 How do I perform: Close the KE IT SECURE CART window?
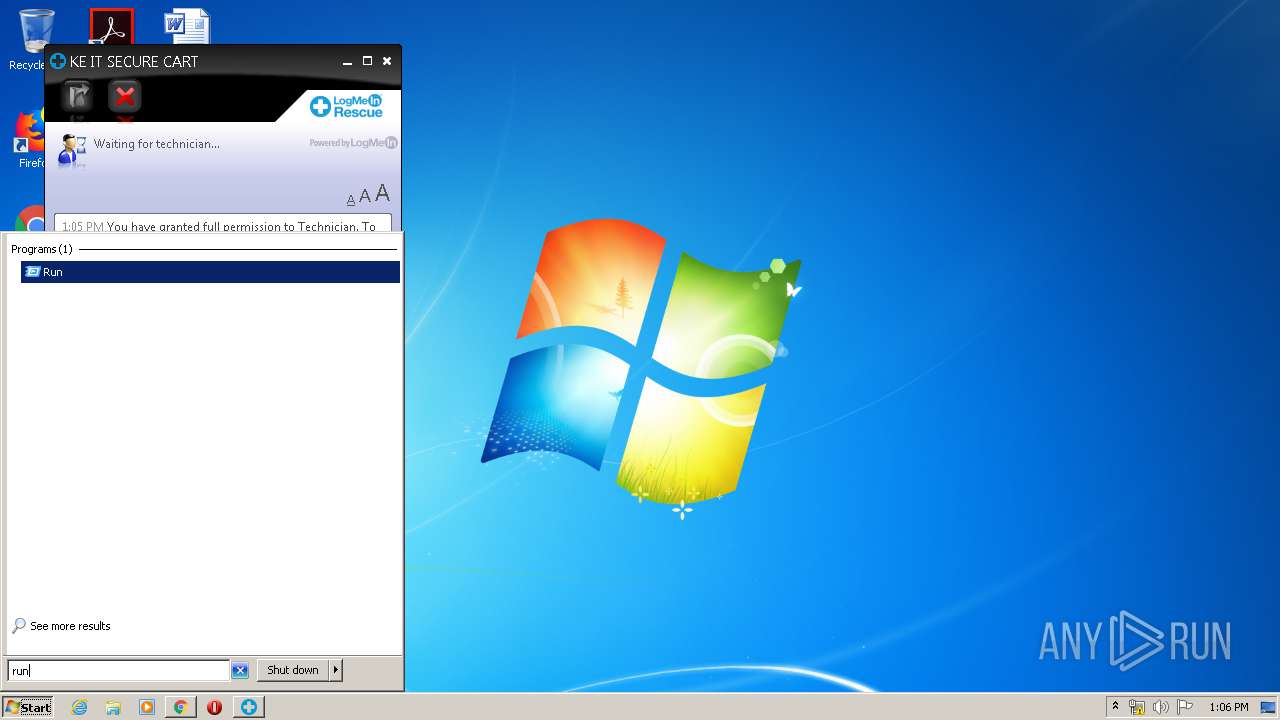387,61
